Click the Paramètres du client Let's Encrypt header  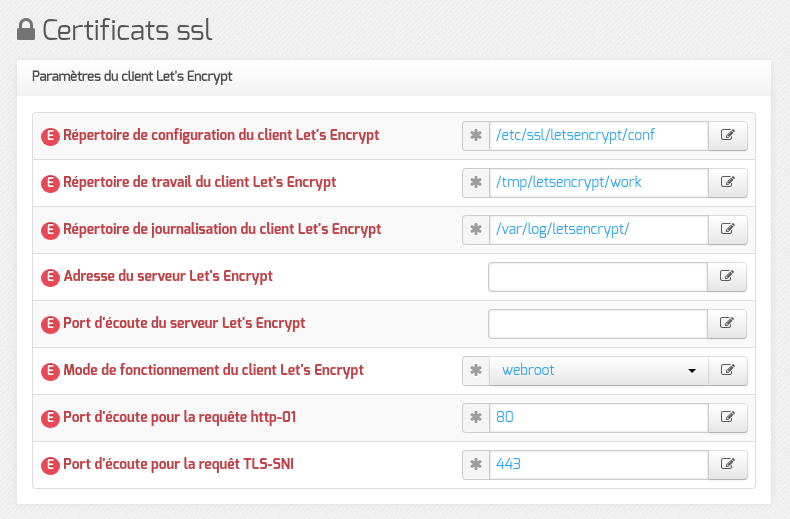pos(132,77)
